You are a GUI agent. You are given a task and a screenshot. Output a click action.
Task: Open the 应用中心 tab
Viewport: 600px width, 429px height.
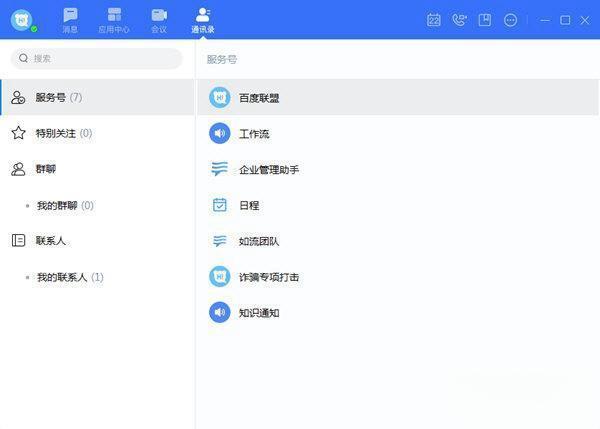114,21
